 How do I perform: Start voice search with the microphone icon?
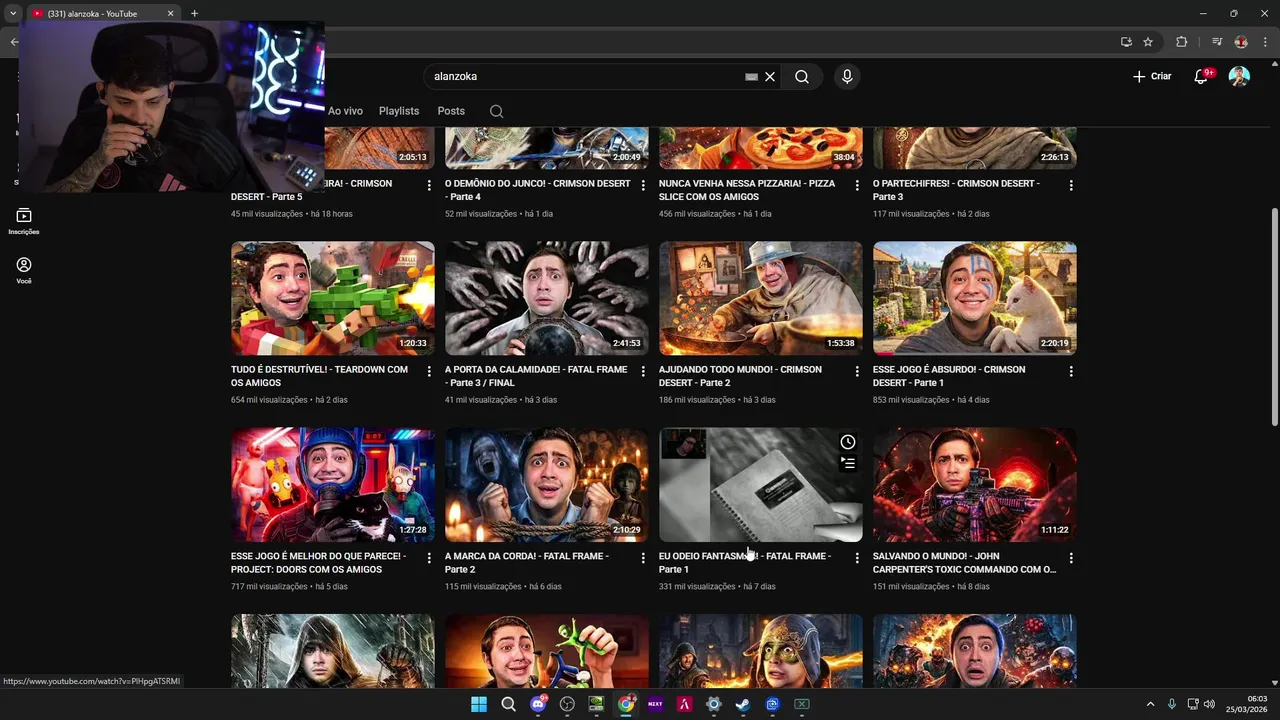(847, 77)
